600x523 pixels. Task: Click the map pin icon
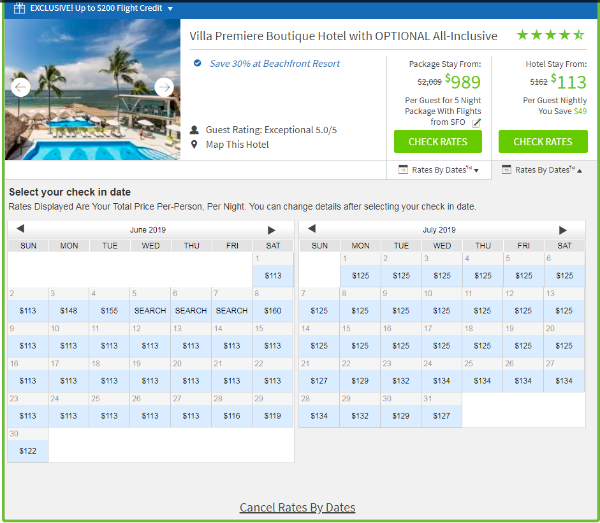click(194, 144)
